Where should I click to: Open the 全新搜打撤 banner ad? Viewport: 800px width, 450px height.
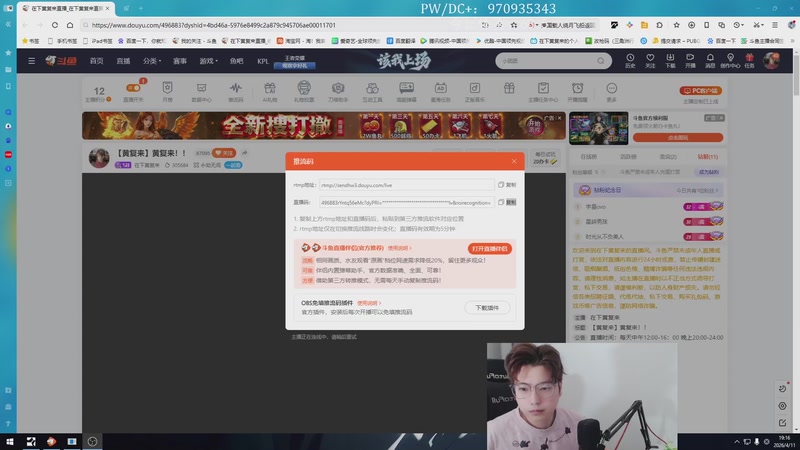click(x=323, y=126)
